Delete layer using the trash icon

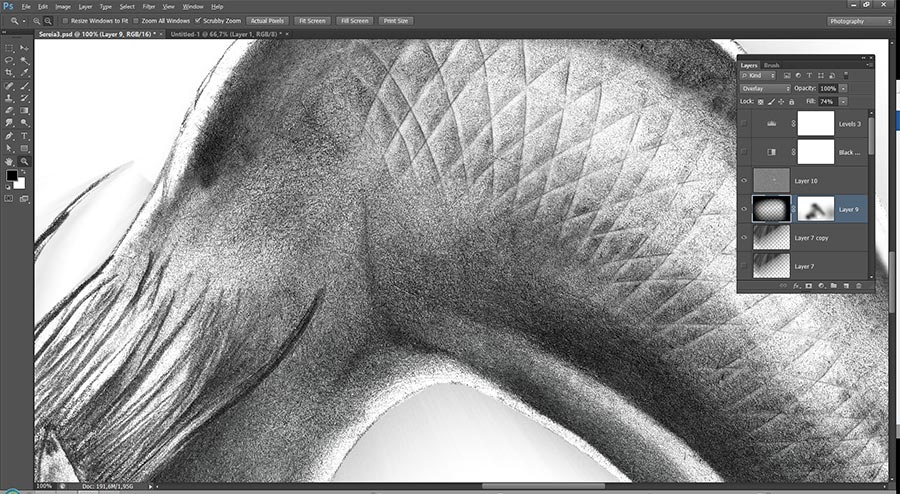[858, 286]
